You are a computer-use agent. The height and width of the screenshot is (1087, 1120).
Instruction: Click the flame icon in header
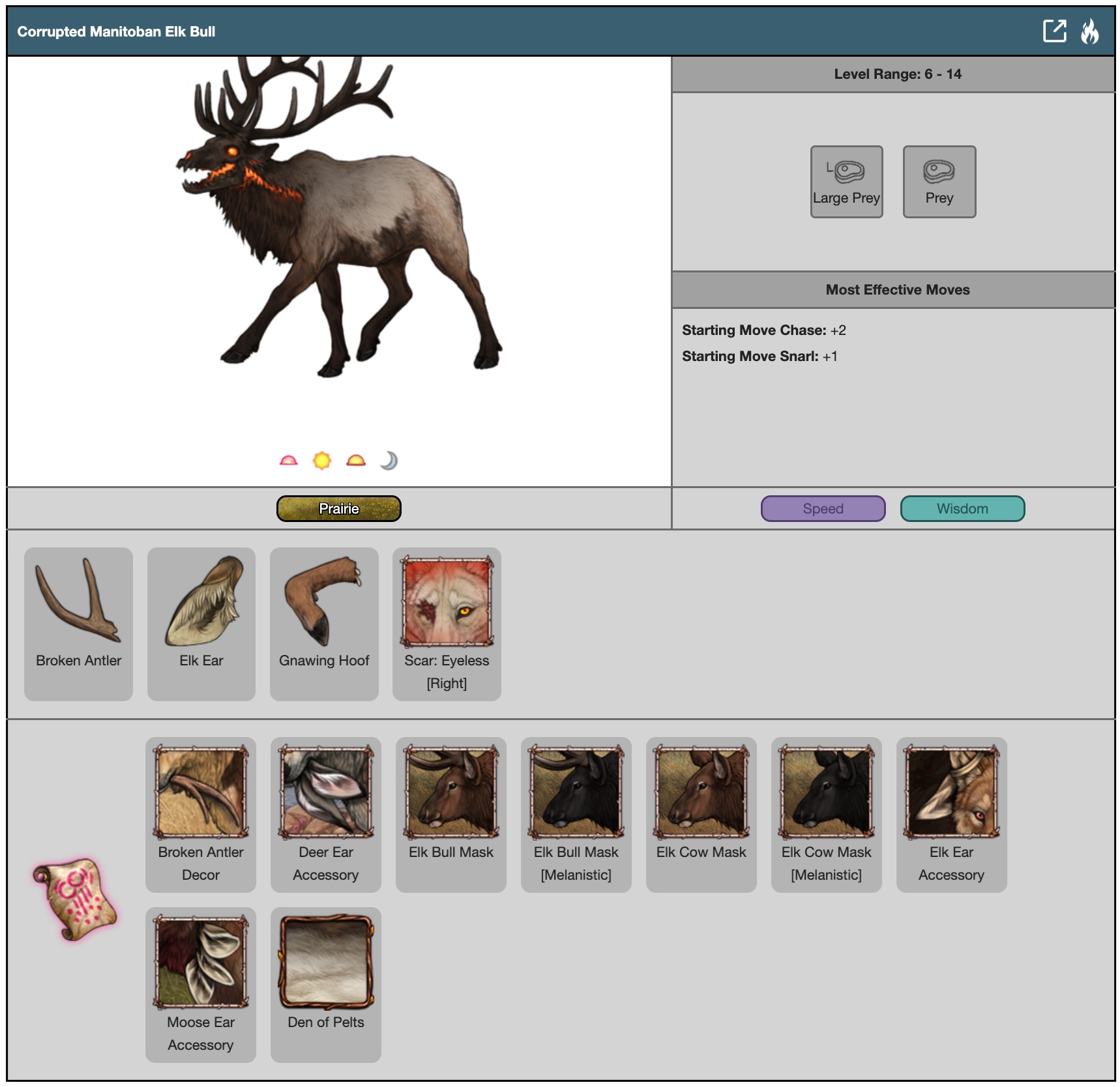coord(1089,31)
